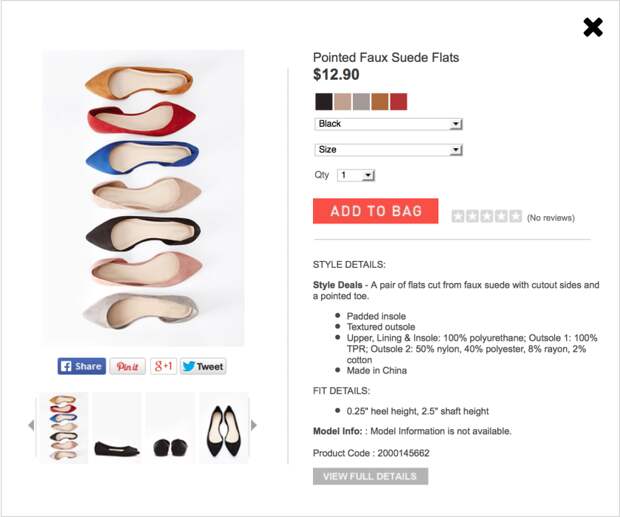Select the black color swatch
Image resolution: width=620 pixels, height=517 pixels.
click(324, 102)
